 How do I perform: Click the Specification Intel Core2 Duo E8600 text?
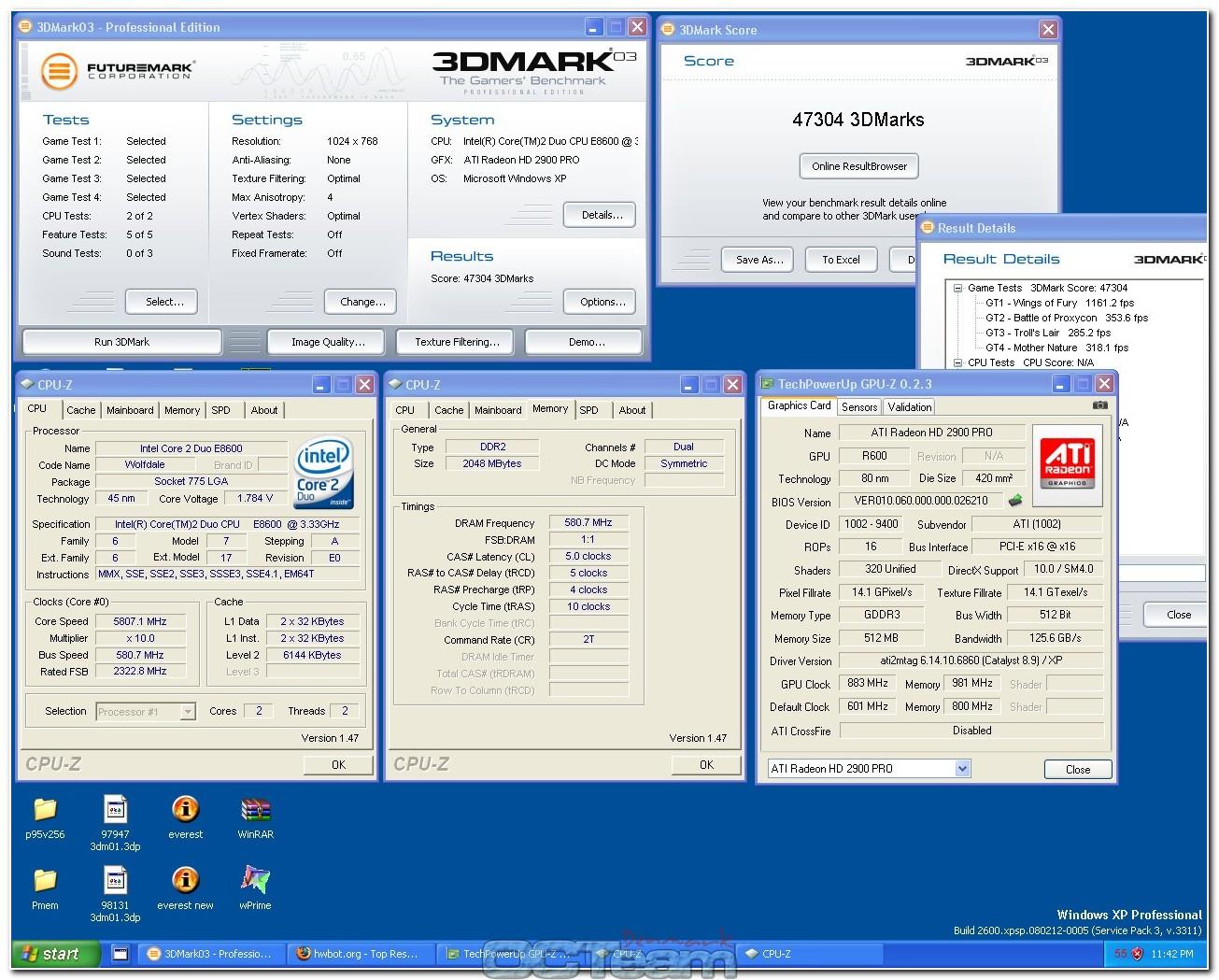(x=227, y=525)
